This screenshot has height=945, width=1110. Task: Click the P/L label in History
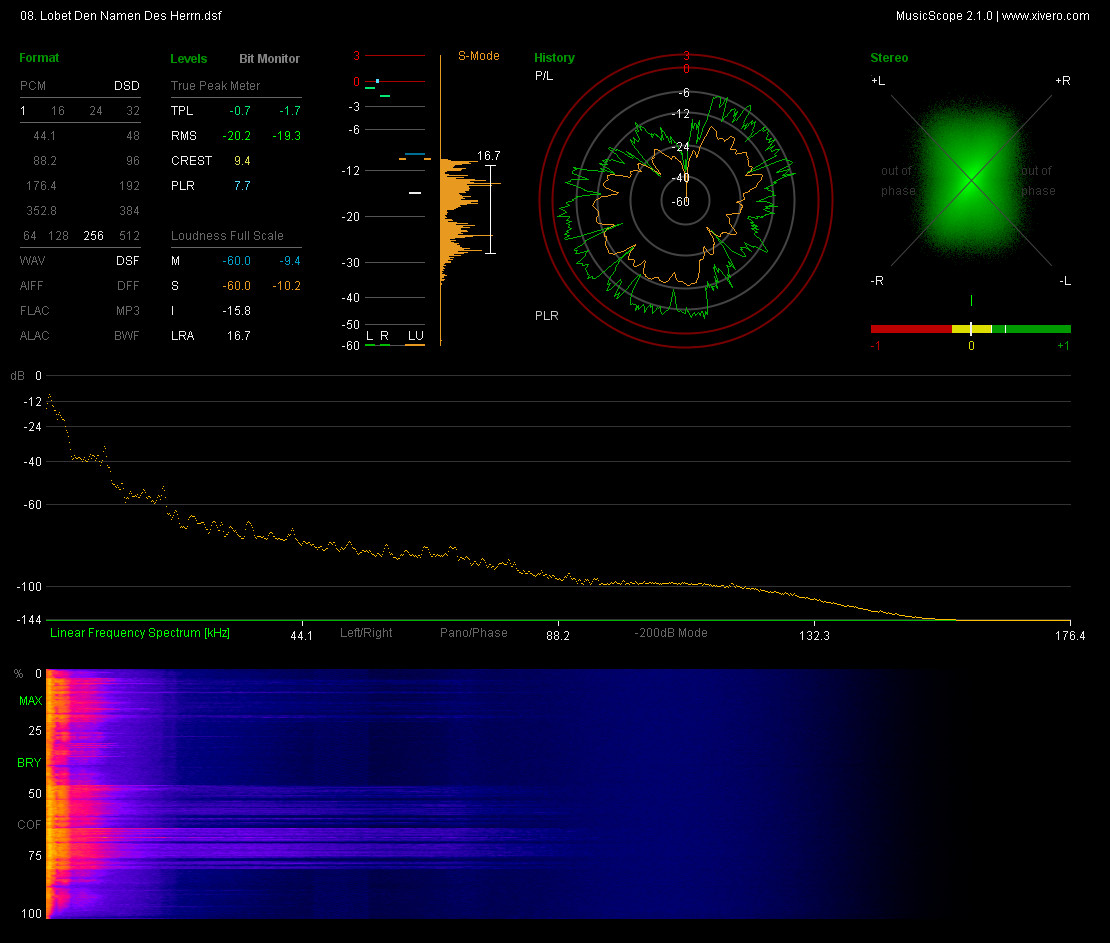(543, 76)
